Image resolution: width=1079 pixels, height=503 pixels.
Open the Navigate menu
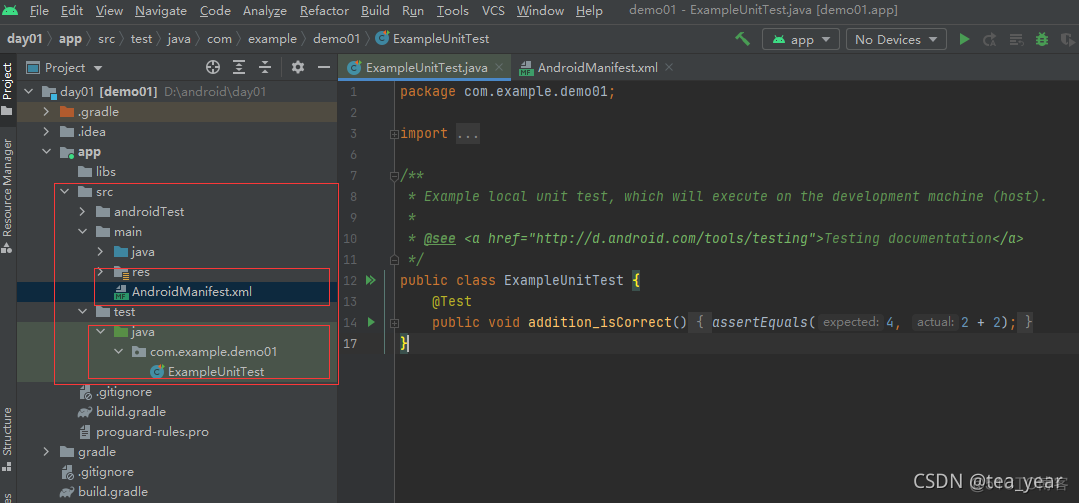point(161,11)
